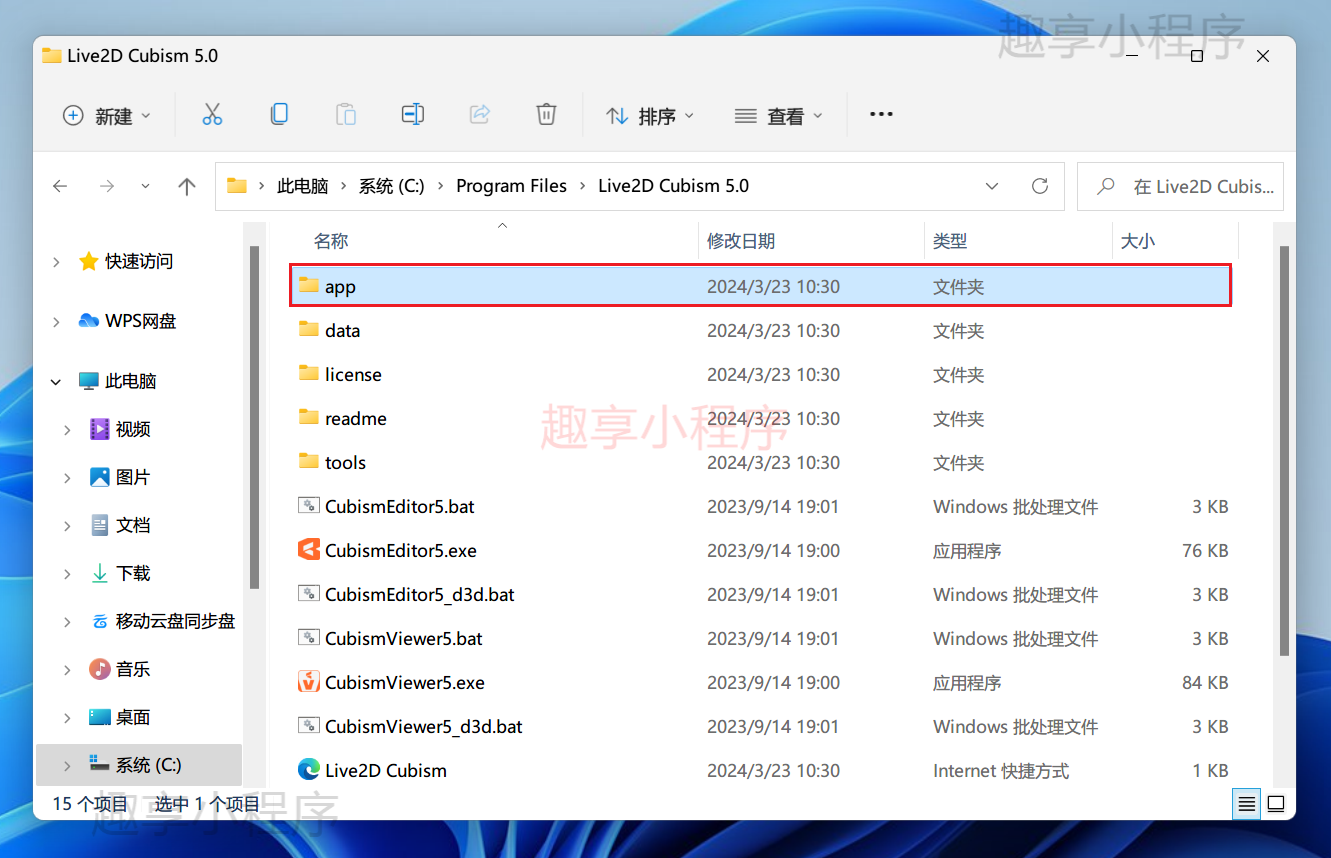
Task: Go forward with the right arrow
Action: 107,186
